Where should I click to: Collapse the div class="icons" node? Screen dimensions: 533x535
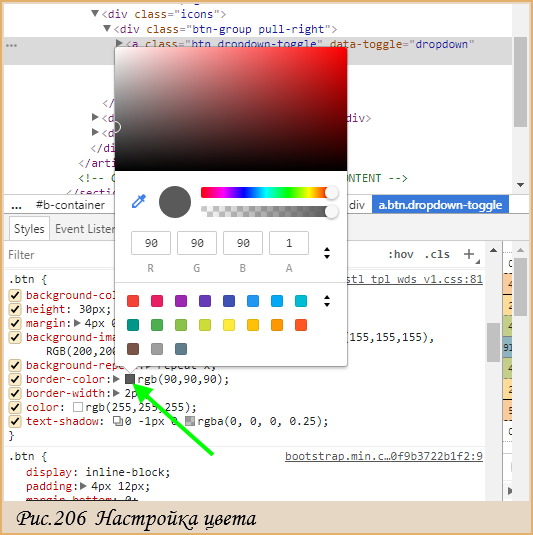coord(95,13)
